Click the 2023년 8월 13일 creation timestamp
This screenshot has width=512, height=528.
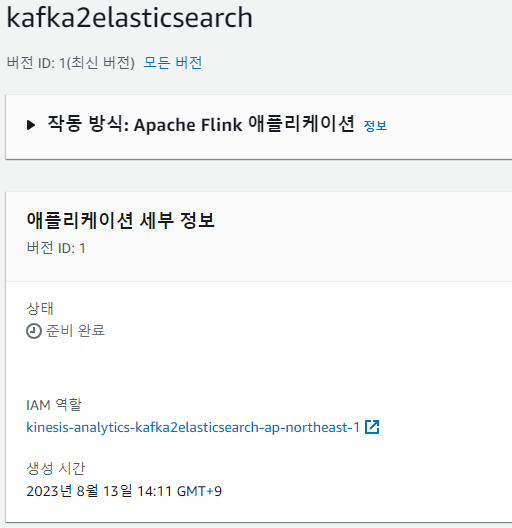[124, 491]
